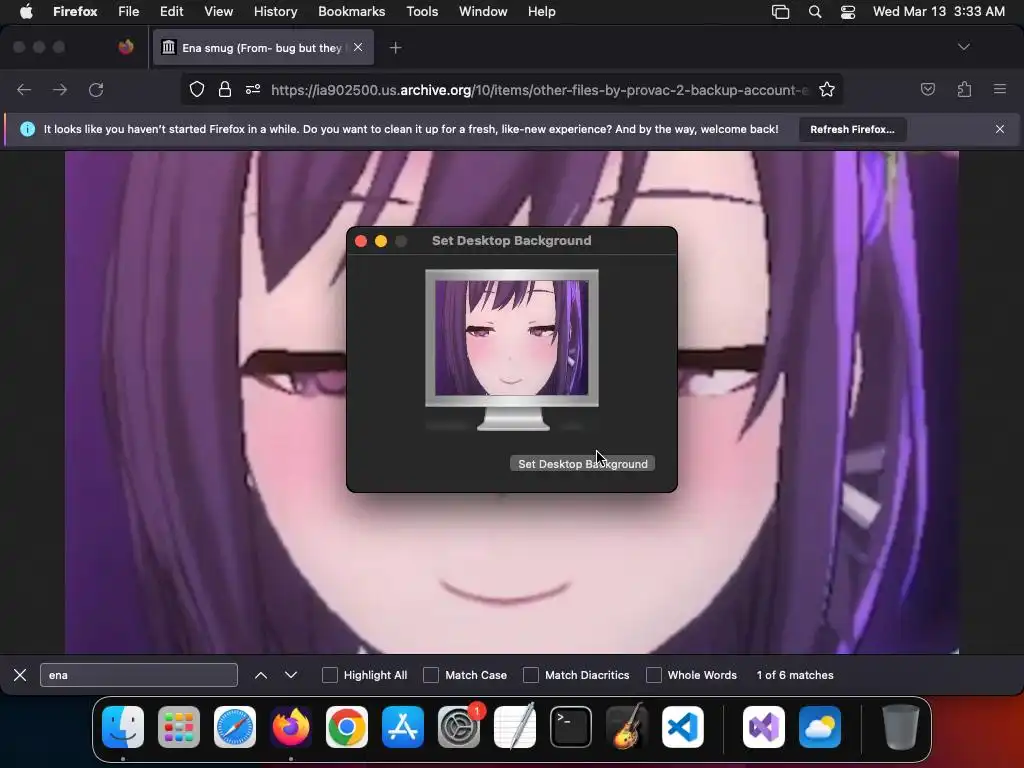The height and width of the screenshot is (768, 1024).
Task: Click the find field containing 'ena'
Action: click(x=139, y=675)
